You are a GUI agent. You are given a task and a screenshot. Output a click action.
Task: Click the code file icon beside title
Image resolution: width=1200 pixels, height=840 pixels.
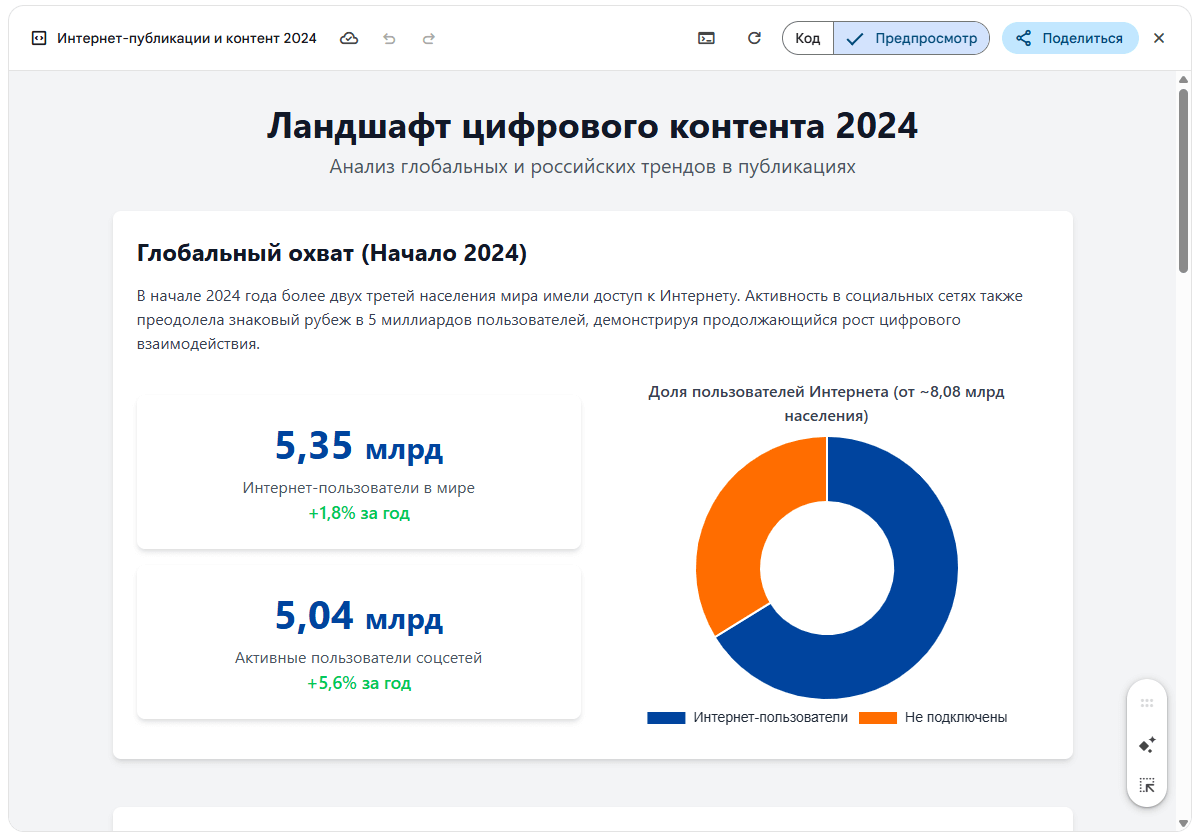click(x=39, y=39)
